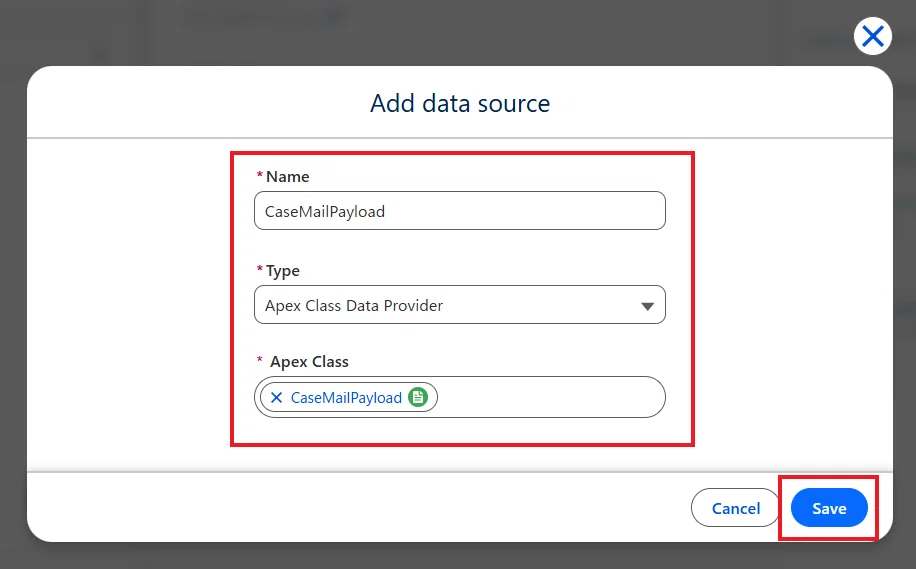
Task: Click the Type field label
Action: [283, 270]
